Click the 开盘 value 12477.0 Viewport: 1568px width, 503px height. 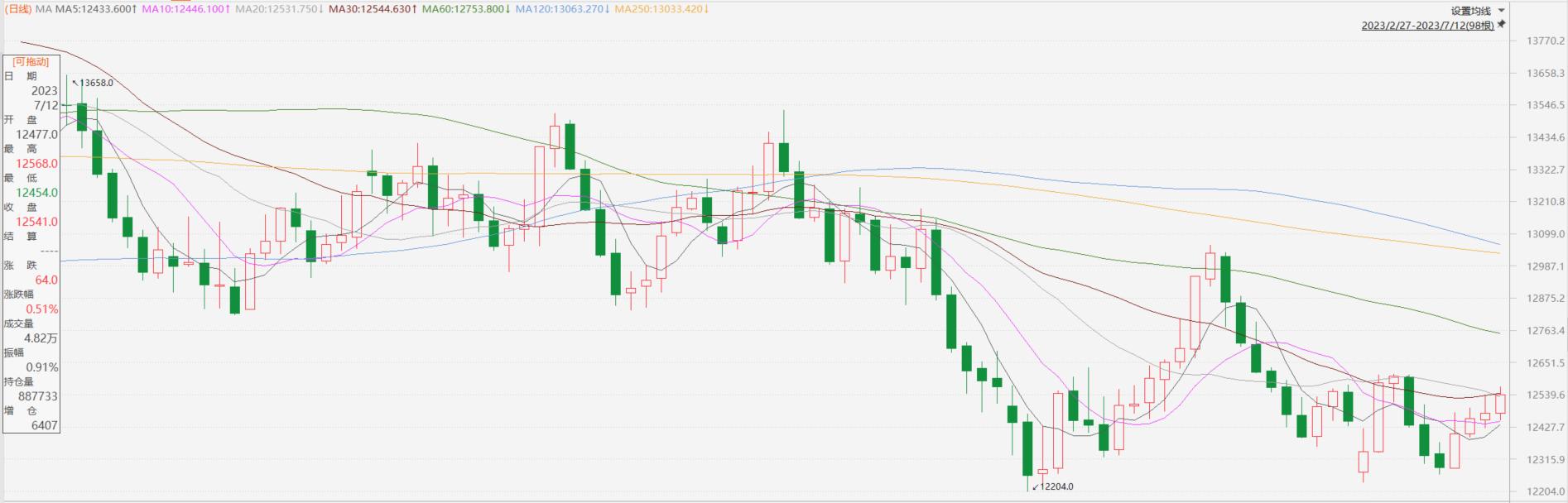point(37,135)
